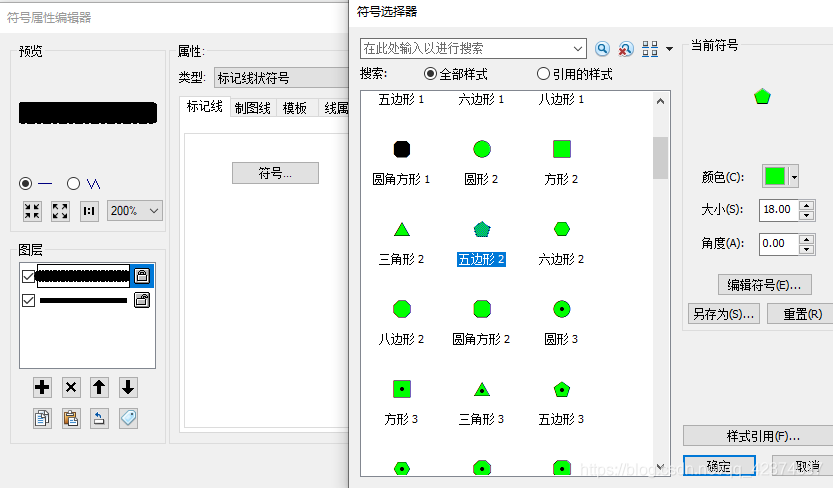
Task: Click the green 颜色 color swatch
Action: (x=775, y=176)
